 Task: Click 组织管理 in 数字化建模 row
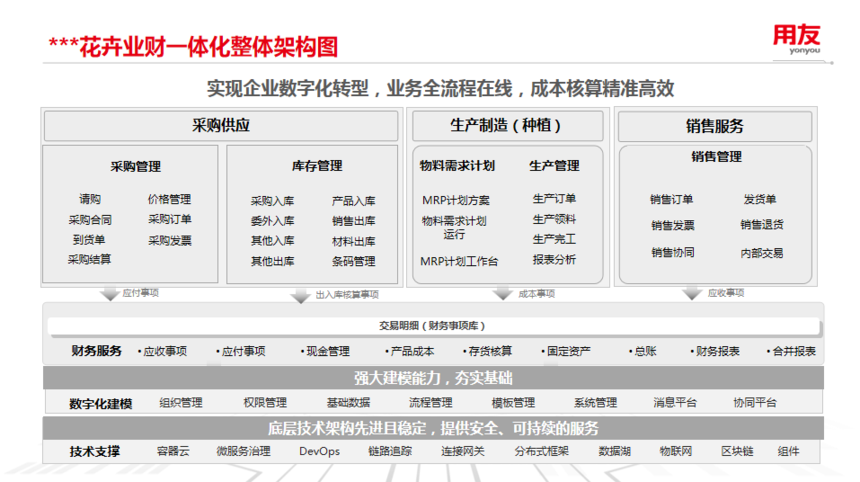pyautogui.click(x=181, y=403)
